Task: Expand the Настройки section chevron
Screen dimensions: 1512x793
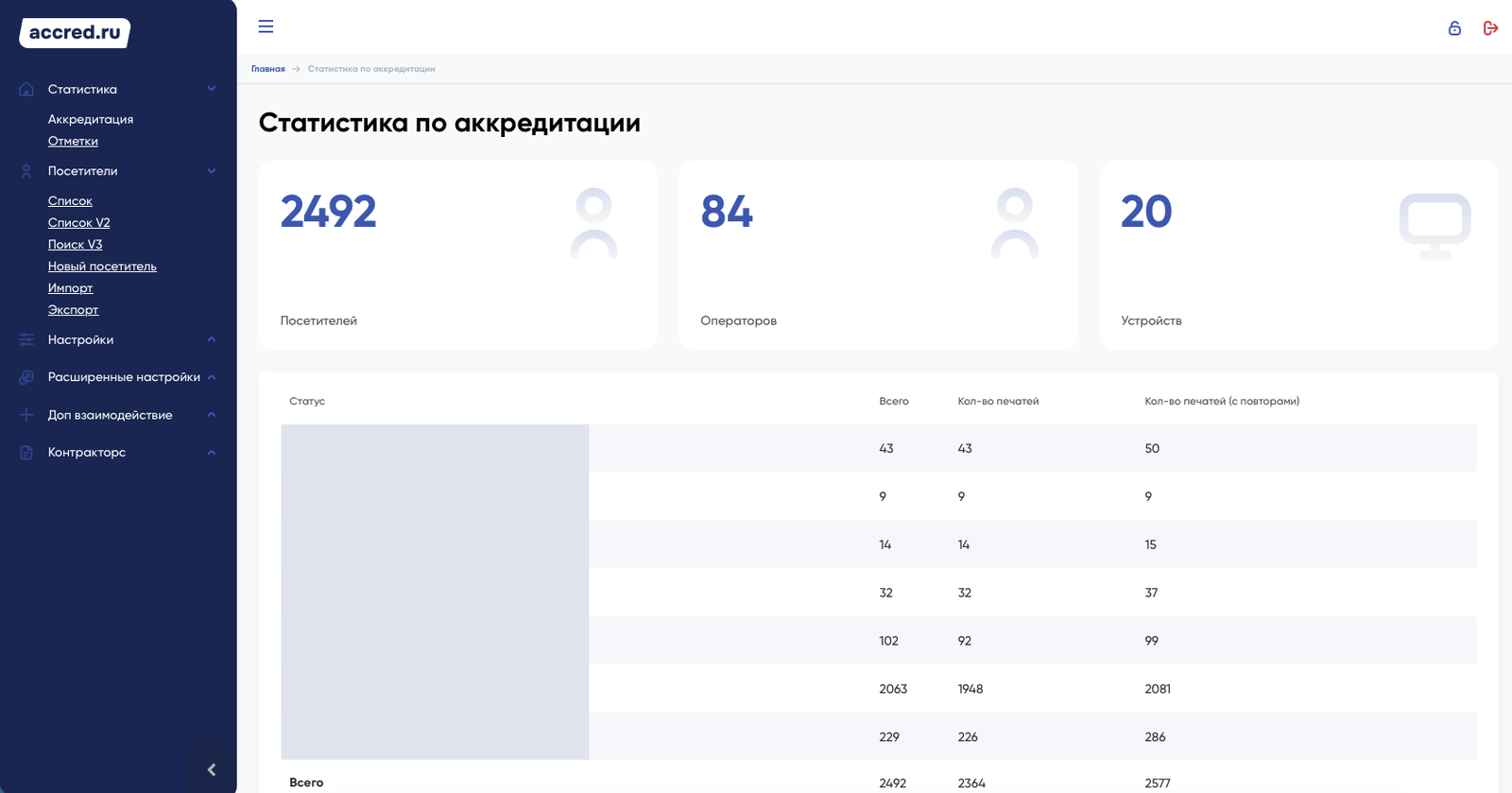Action: click(x=212, y=339)
